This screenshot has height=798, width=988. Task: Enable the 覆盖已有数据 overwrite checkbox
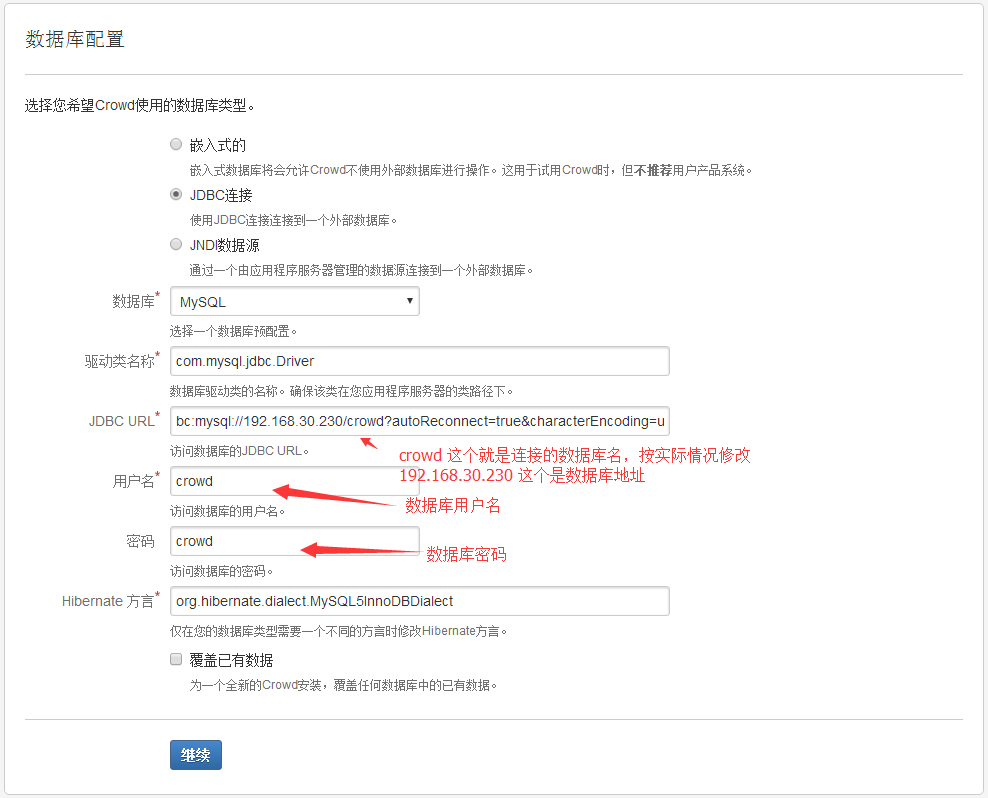176,659
